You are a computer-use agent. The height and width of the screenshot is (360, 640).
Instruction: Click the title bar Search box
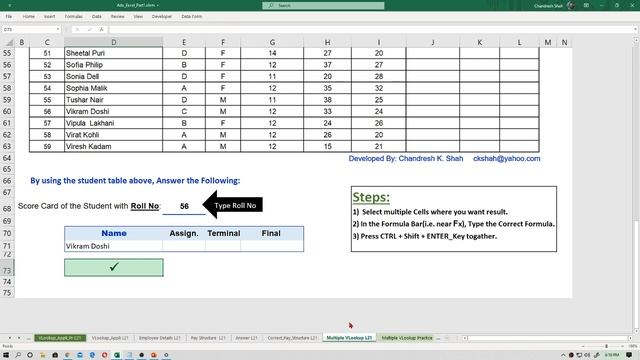(323, 5)
